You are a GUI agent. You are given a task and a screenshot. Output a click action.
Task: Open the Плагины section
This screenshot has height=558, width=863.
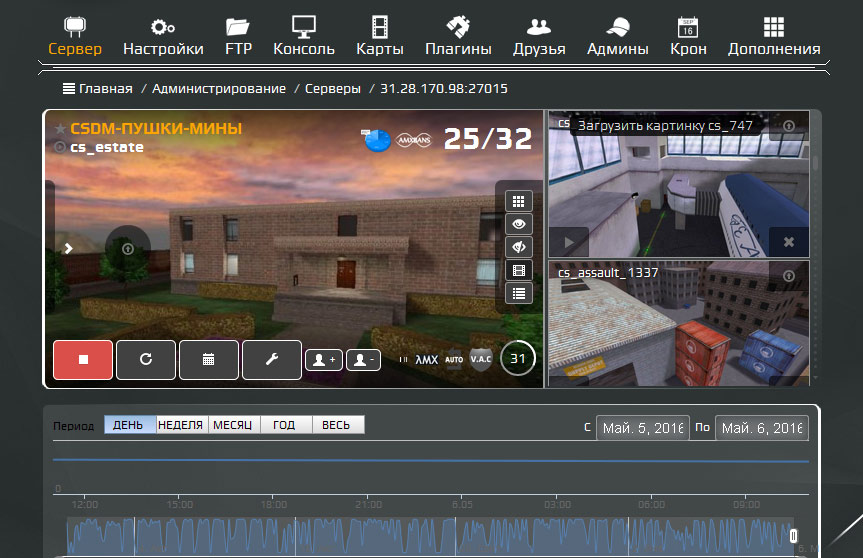click(458, 36)
